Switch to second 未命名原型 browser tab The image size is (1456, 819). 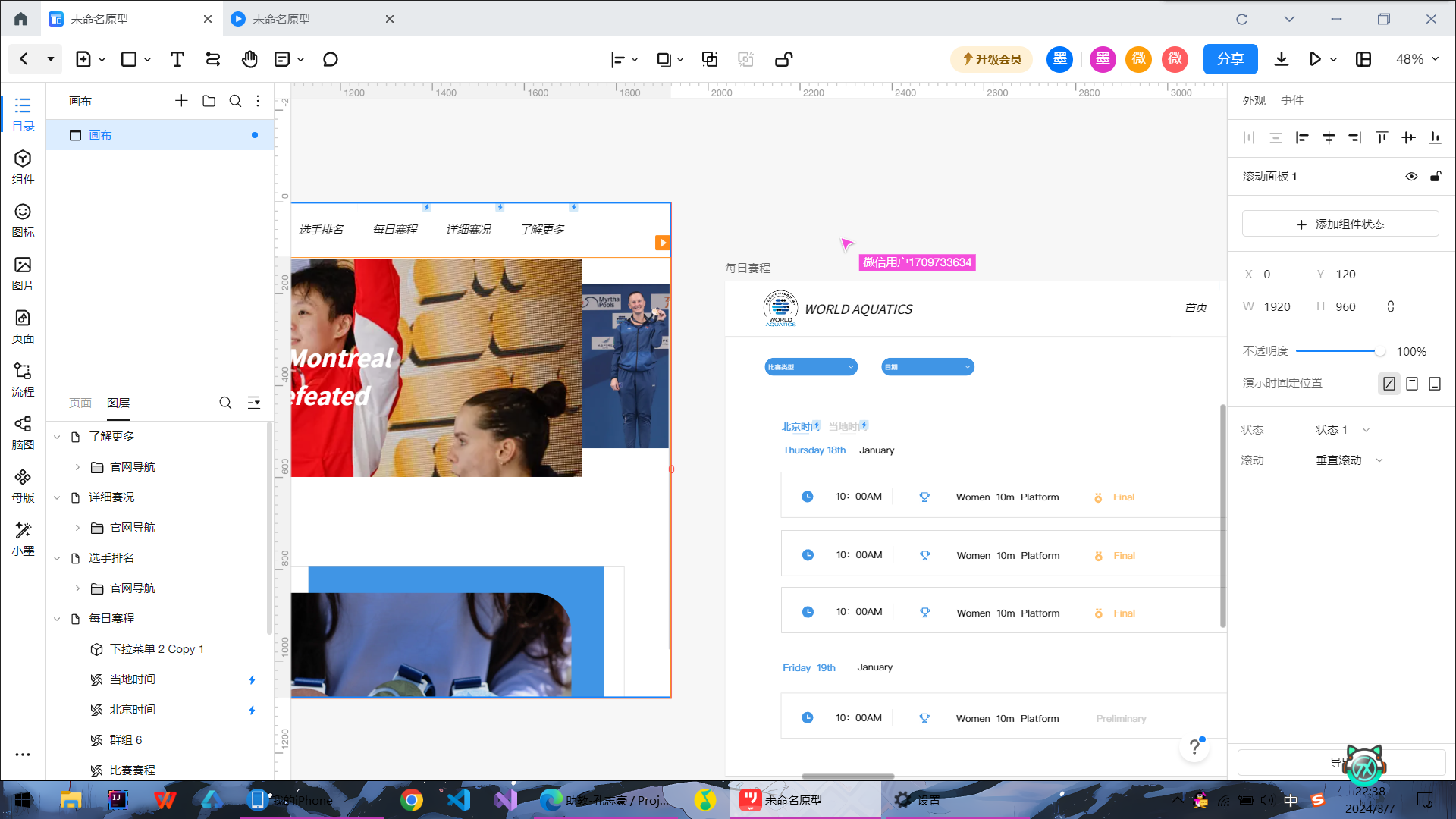(313, 19)
